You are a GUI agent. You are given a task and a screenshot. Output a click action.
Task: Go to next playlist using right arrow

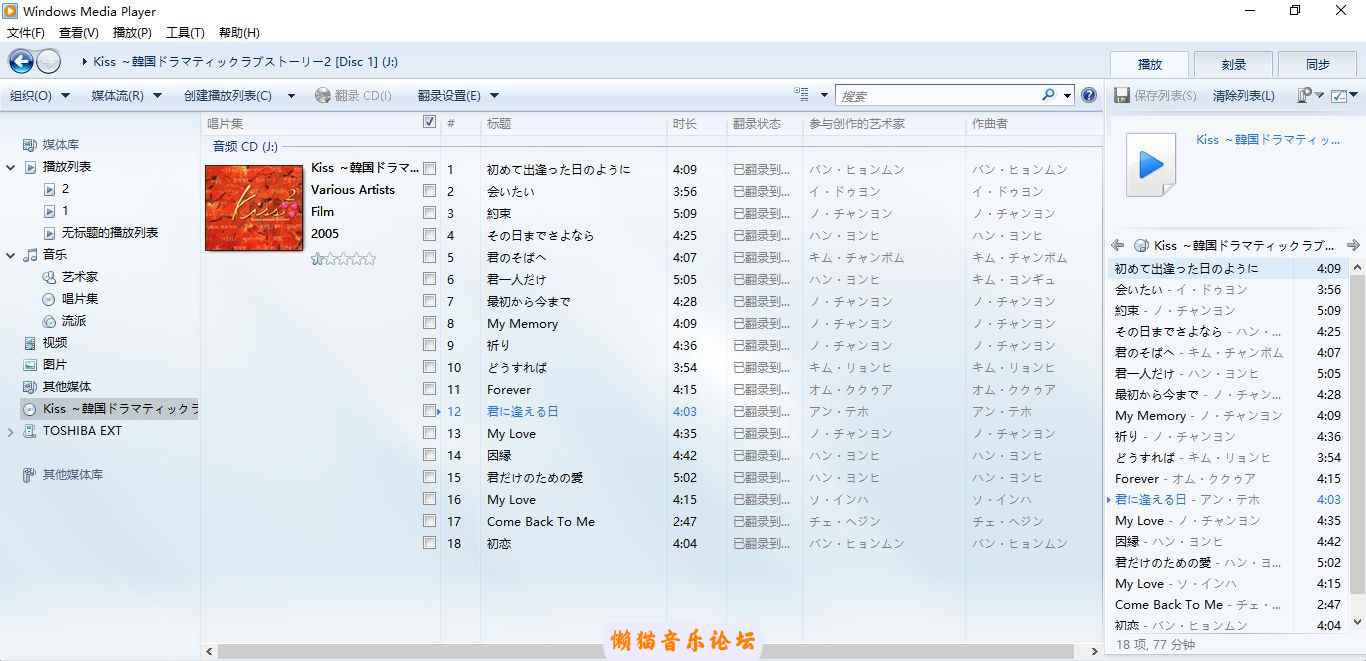[x=1353, y=245]
